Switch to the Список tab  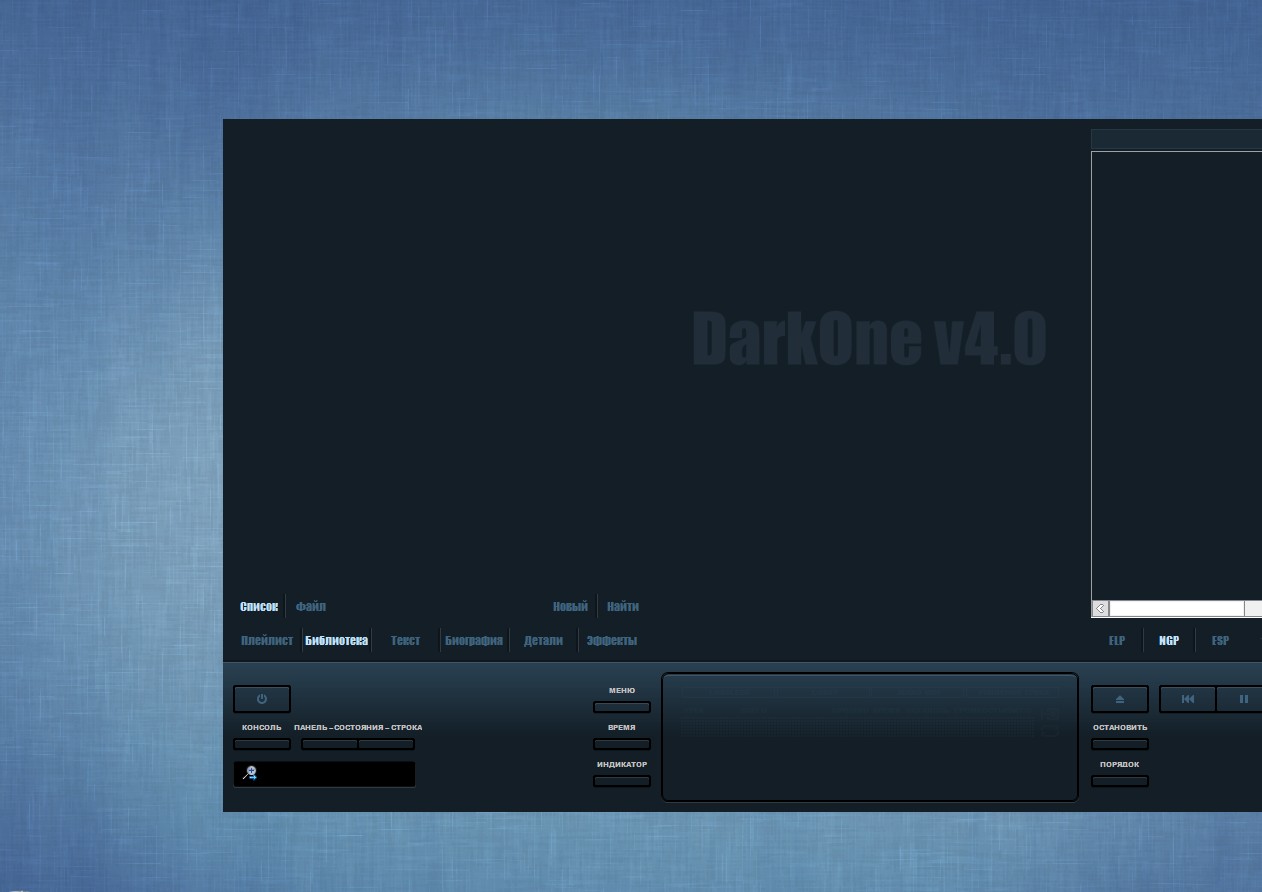coord(259,606)
